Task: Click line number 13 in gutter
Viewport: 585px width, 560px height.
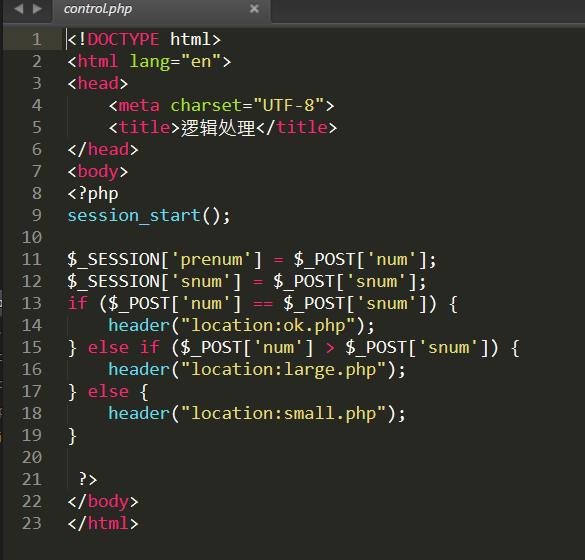Action: point(32,303)
